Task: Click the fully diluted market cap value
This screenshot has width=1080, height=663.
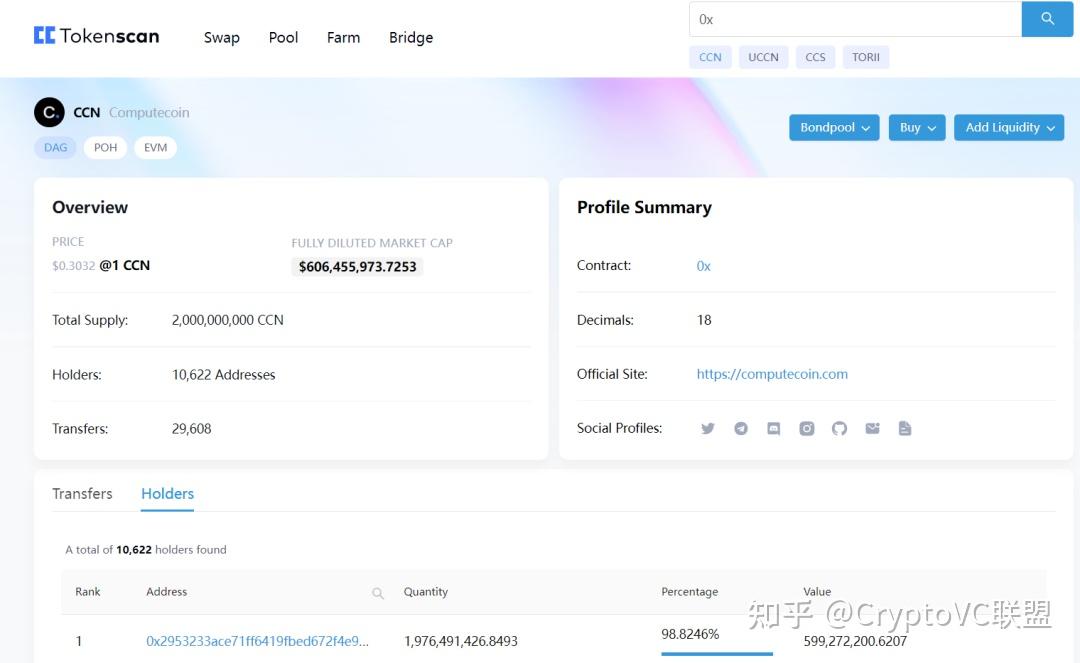Action: coord(357,266)
